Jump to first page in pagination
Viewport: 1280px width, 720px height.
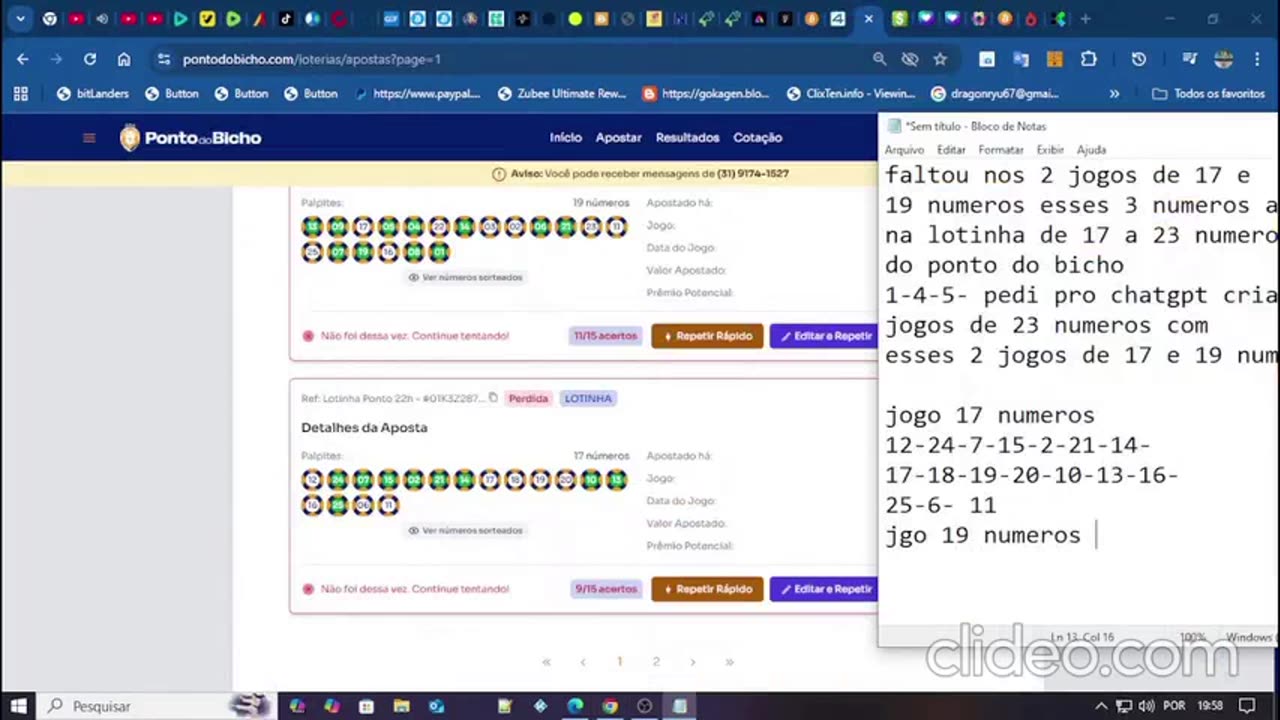pyautogui.click(x=546, y=662)
